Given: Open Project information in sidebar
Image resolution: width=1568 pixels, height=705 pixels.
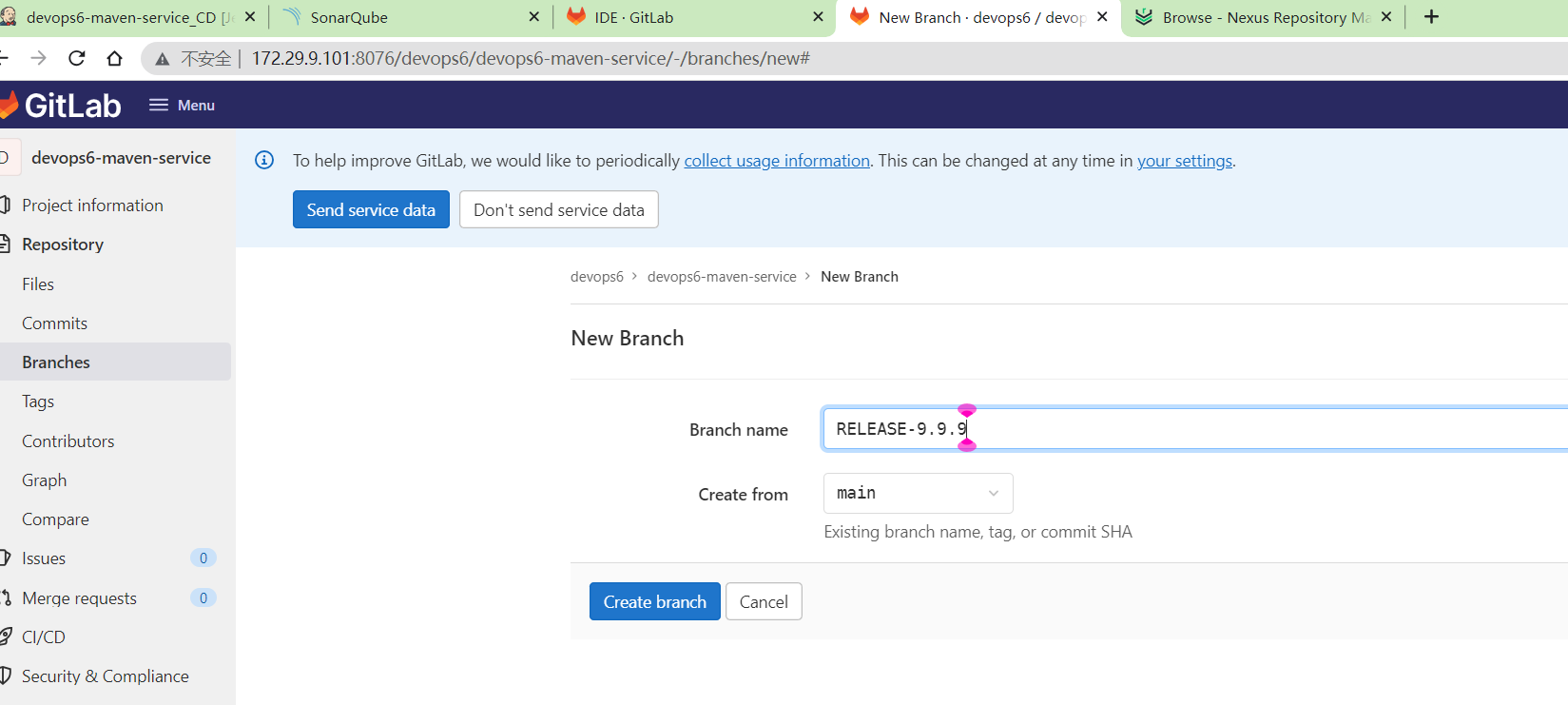Looking at the screenshot, I should tap(92, 206).
